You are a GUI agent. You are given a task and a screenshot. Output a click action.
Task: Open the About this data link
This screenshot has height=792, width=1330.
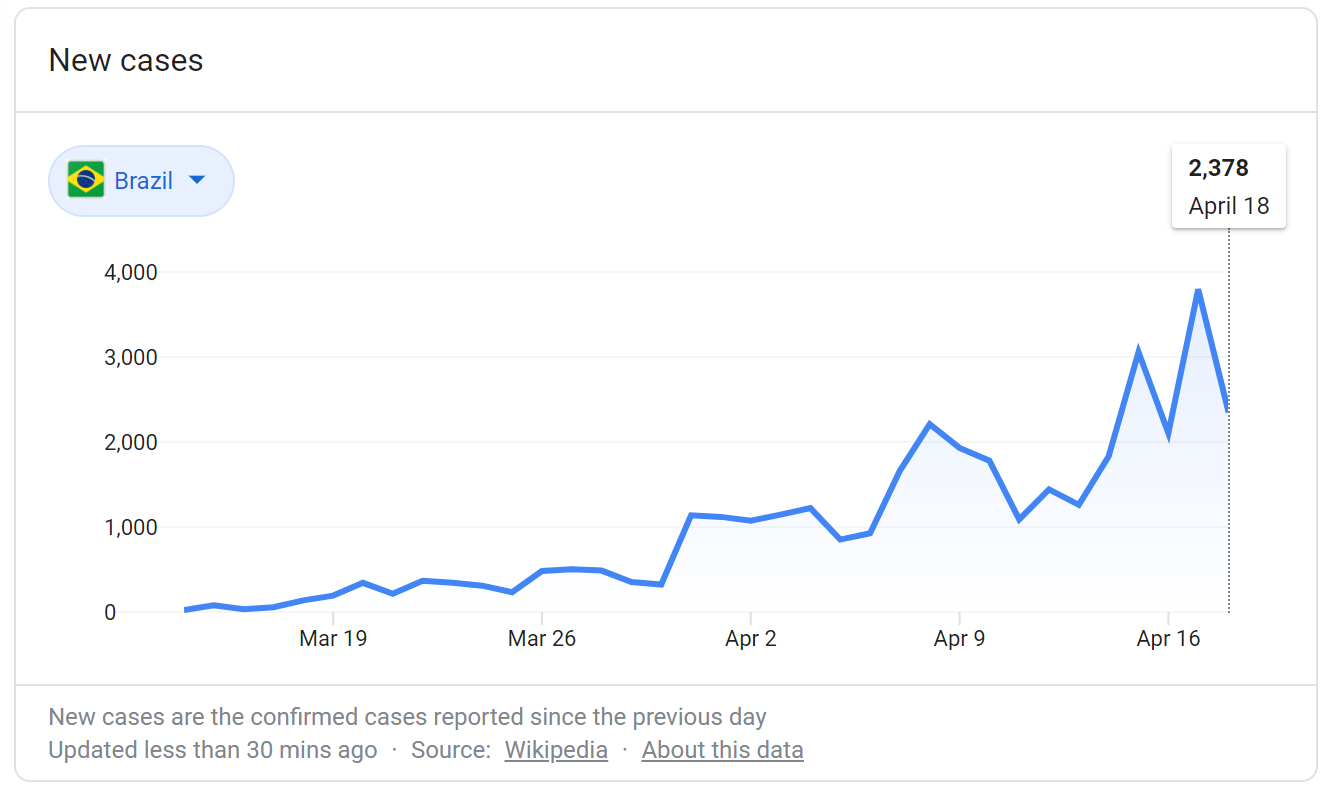coord(722,750)
